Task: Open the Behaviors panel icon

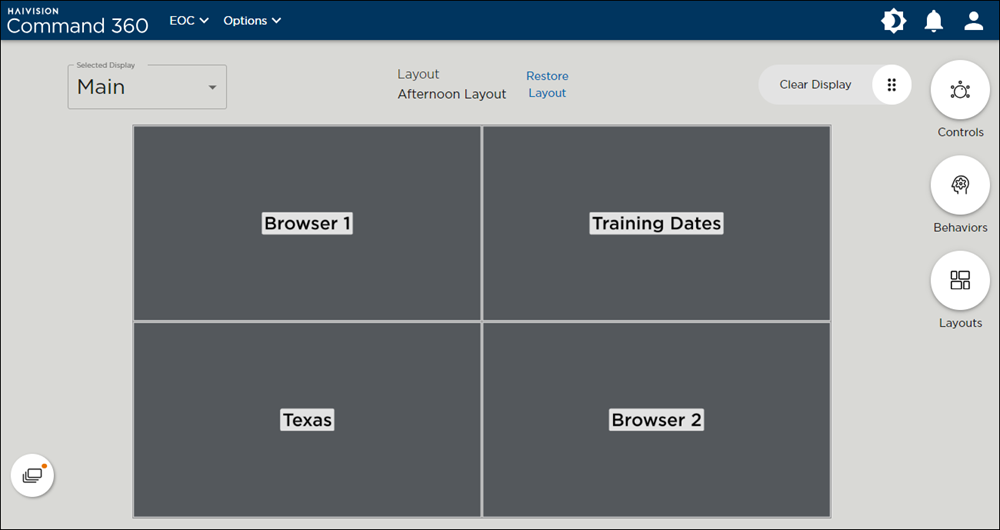Action: coord(960,185)
